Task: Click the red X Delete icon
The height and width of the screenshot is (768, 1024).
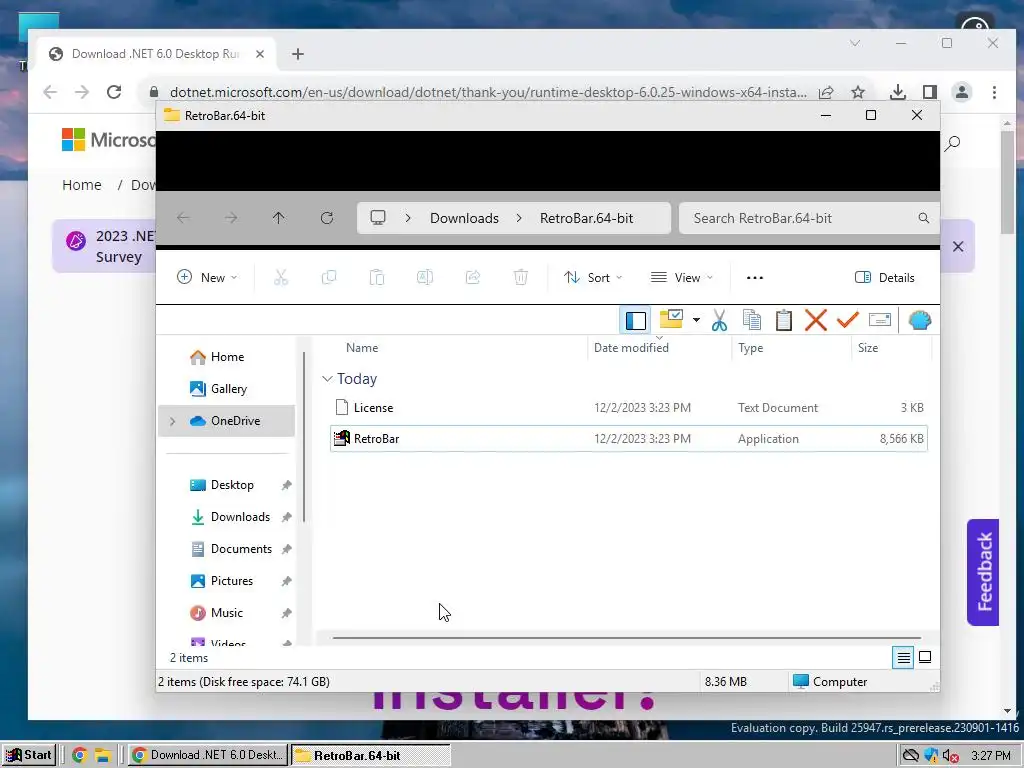Action: [816, 320]
